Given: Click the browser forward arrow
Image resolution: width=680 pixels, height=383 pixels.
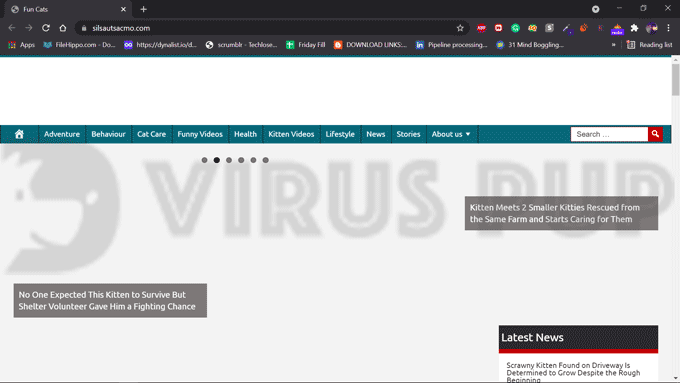Looking at the screenshot, I should click(29, 28).
